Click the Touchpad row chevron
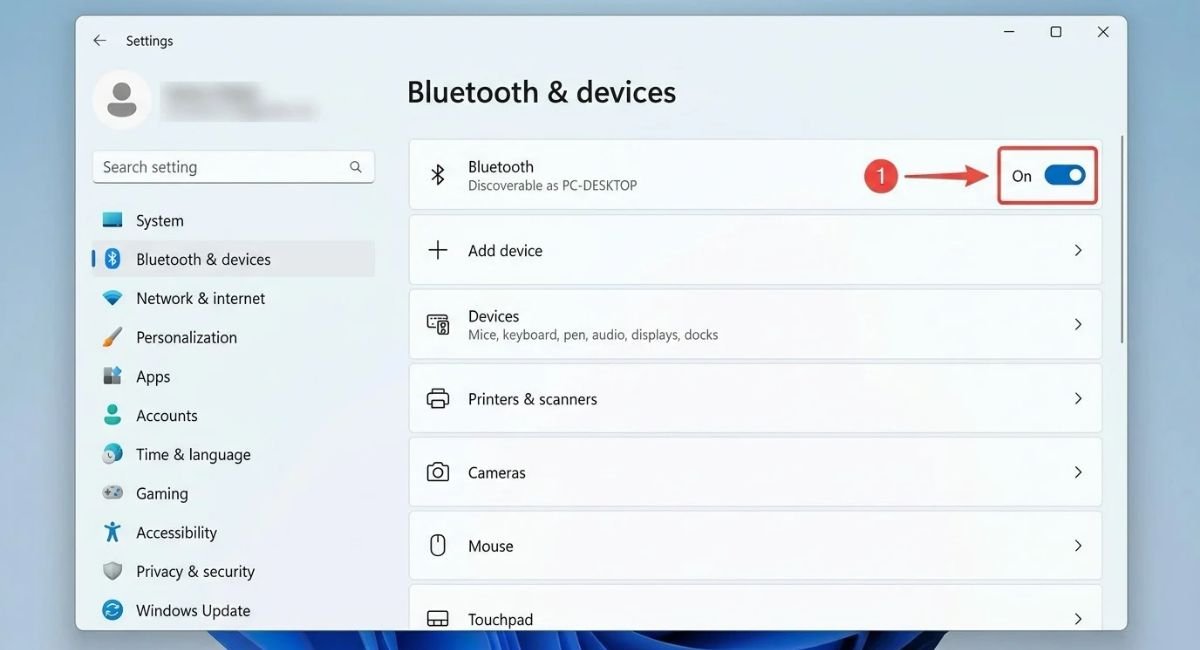This screenshot has width=1200, height=650. click(x=1078, y=619)
